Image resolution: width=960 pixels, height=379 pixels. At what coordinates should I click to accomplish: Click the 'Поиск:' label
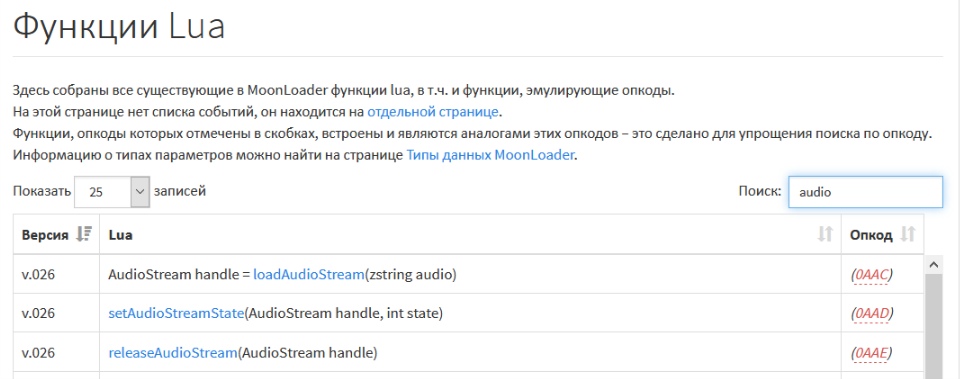(760, 192)
